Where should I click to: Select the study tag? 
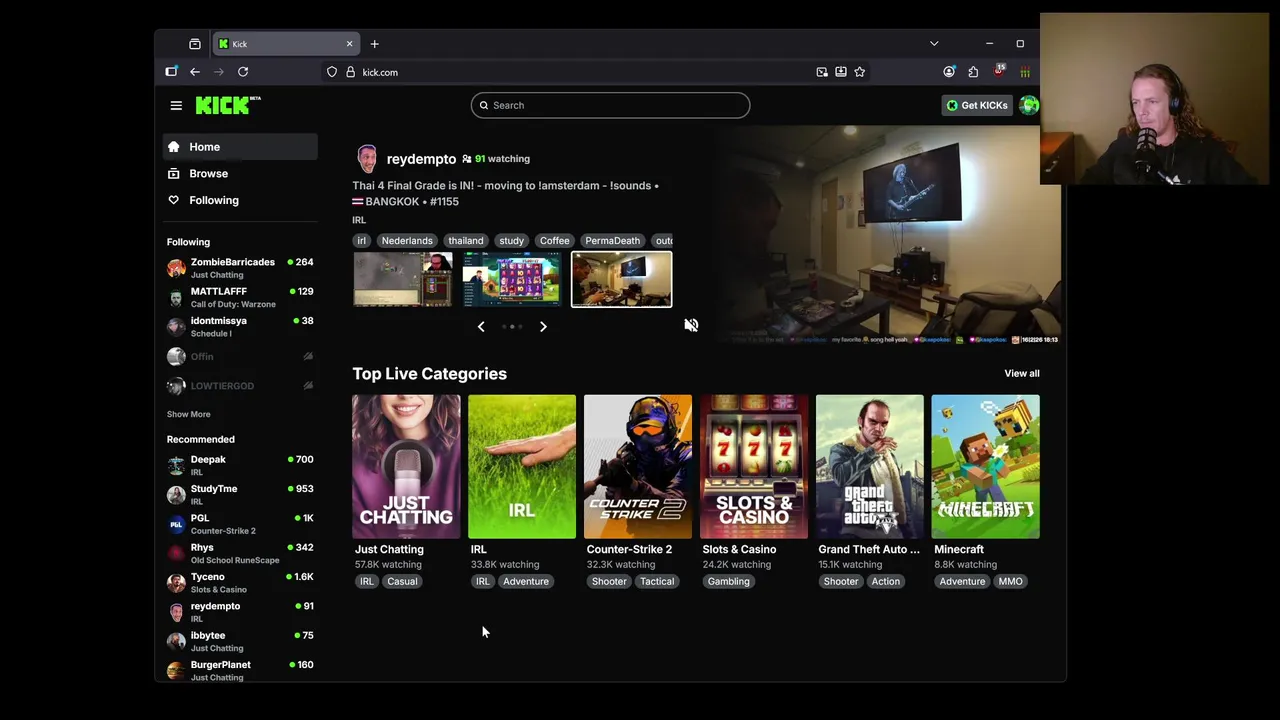(511, 241)
